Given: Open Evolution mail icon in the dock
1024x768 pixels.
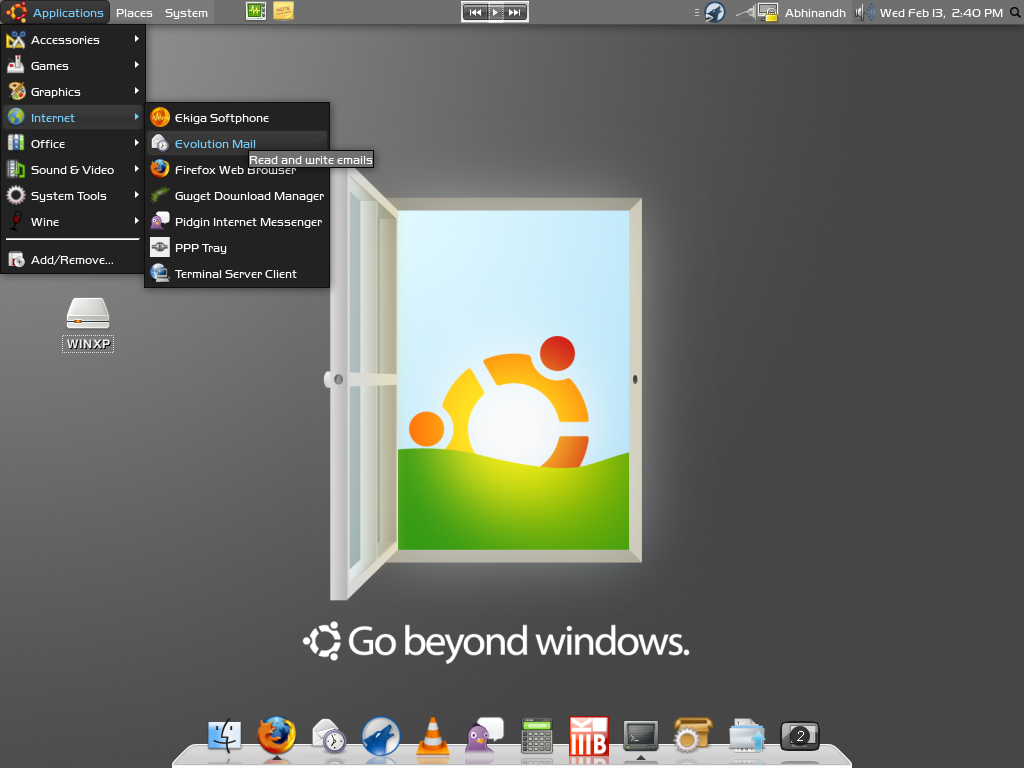Looking at the screenshot, I should coord(328,737).
